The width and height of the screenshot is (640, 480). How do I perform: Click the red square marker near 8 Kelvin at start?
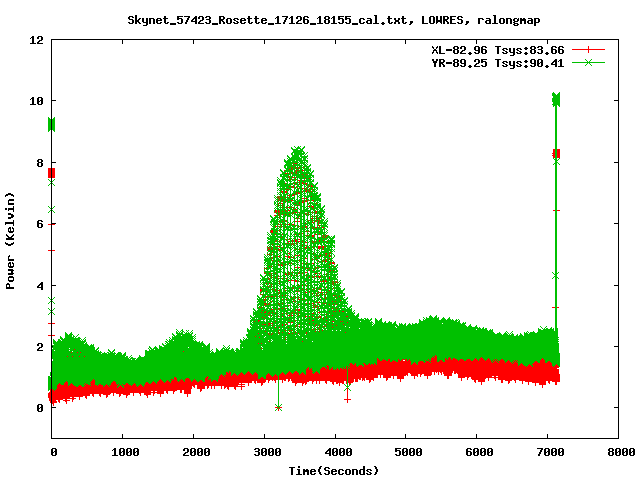(x=51, y=173)
